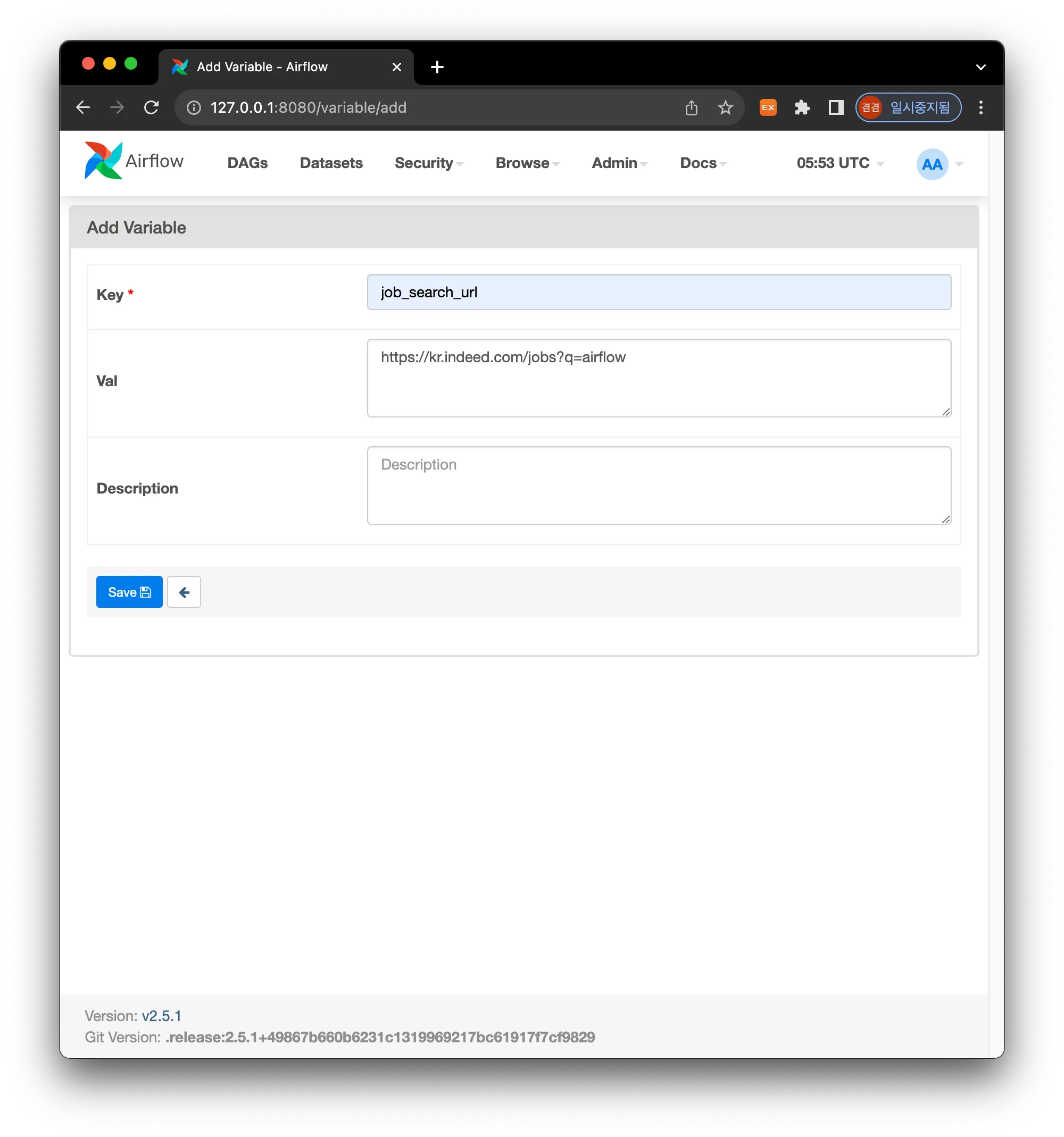Open the 05:53 UTC timezone dropdown
The width and height of the screenshot is (1064, 1137).
(x=839, y=164)
